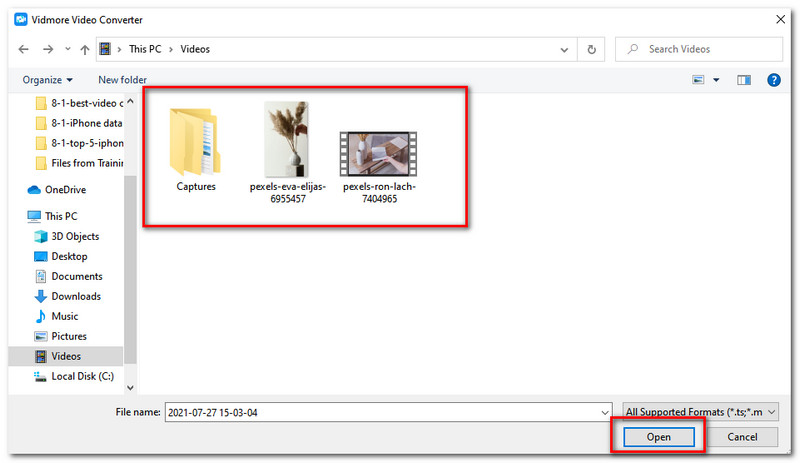
Task: Open Local Disk (C:) in the sidebar
Action: 74,377
